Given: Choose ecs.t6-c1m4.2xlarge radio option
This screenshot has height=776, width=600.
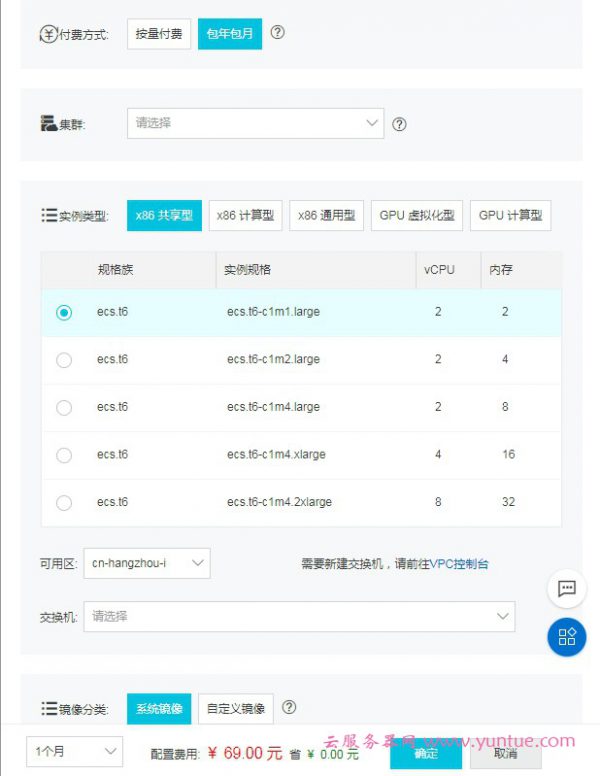Looking at the screenshot, I should (64, 503).
